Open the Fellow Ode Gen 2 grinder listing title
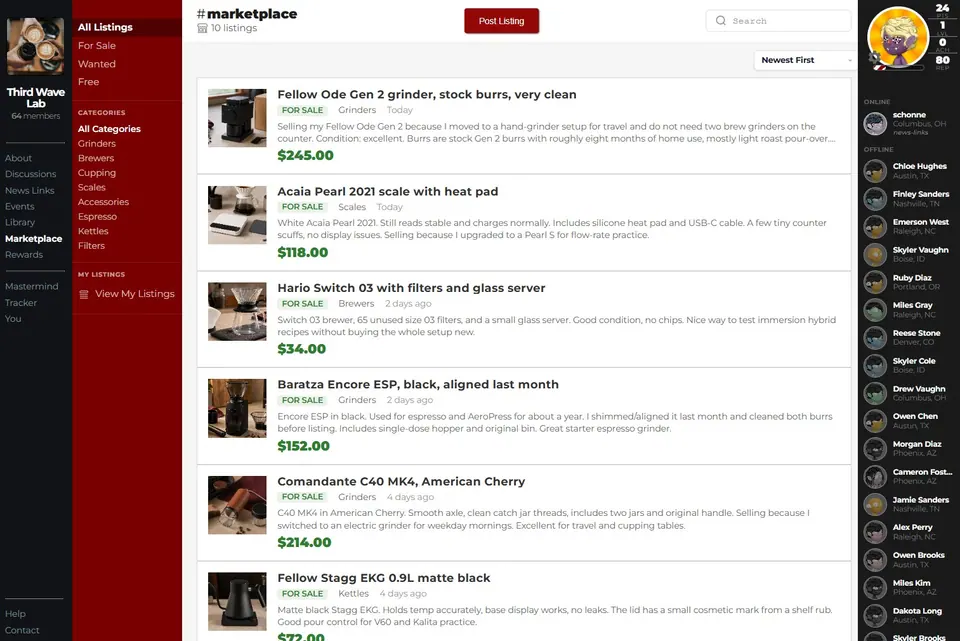This screenshot has height=641, width=960. point(427,94)
